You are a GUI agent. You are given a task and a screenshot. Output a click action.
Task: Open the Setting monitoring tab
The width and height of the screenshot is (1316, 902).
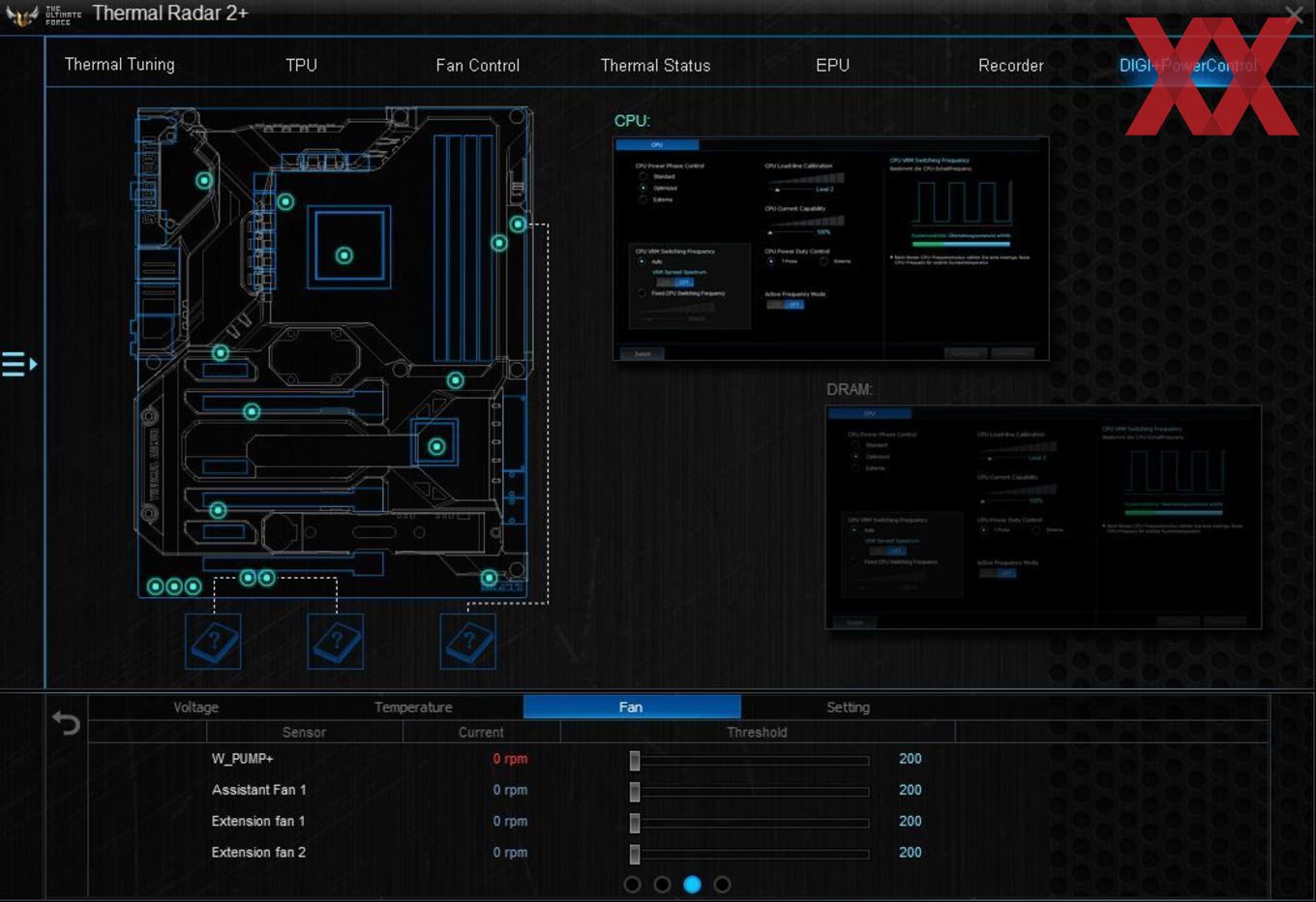pos(849,707)
